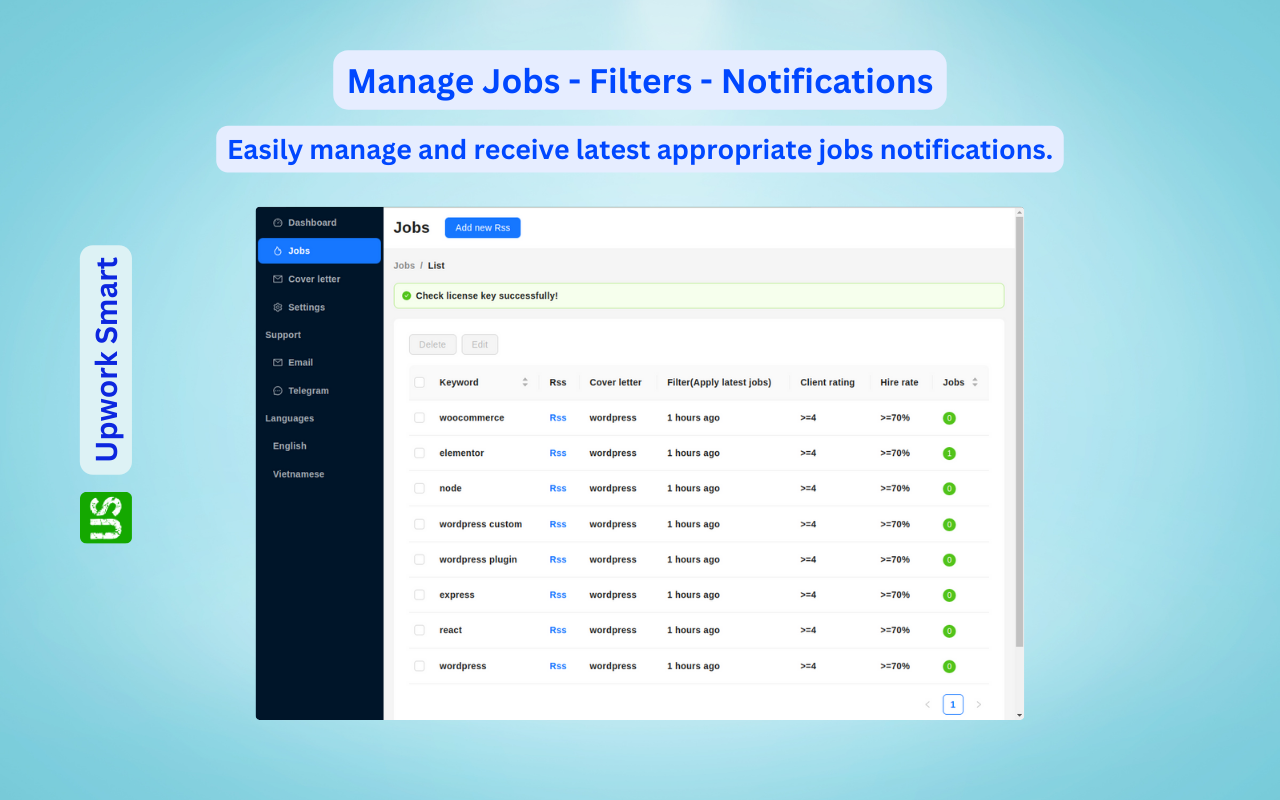The image size is (1280, 800).
Task: Switch language to Vietnamese
Action: click(x=319, y=474)
